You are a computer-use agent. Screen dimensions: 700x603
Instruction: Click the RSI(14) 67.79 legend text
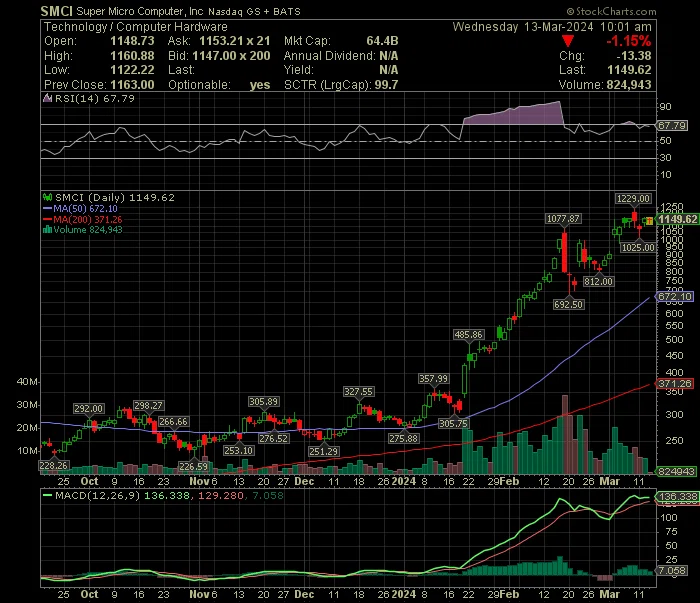[x=95, y=98]
